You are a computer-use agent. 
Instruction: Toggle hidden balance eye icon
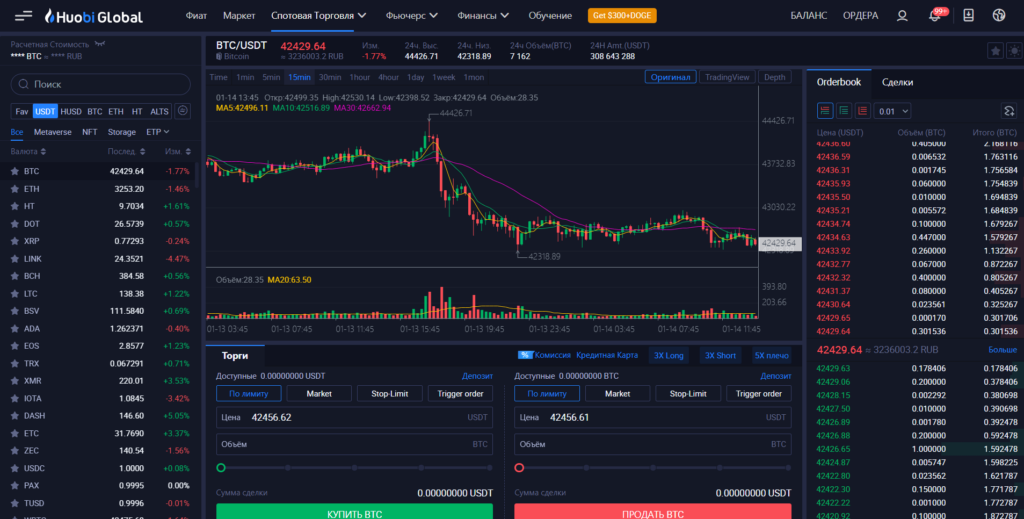99,44
